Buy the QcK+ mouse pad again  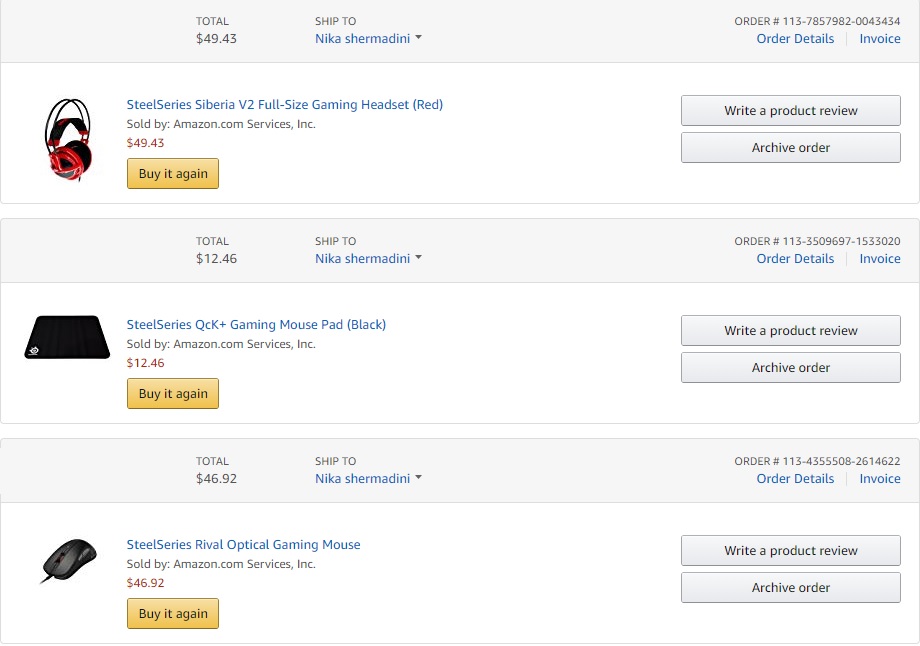(x=173, y=394)
